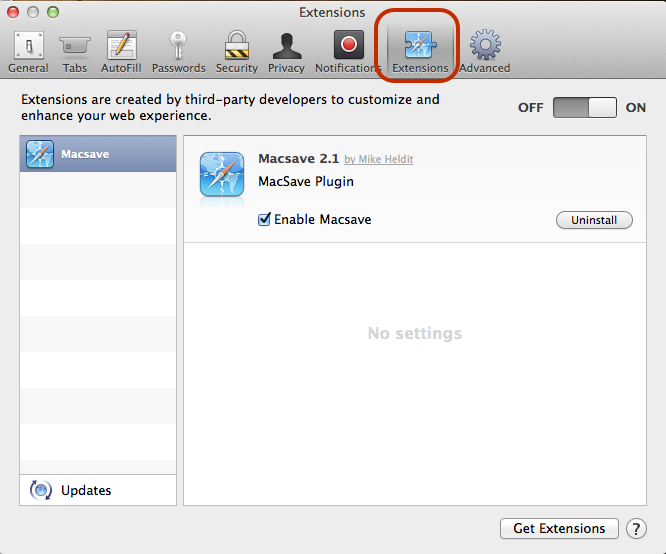The image size is (666, 554).
Task: Open the Advanced preferences pane
Action: coord(485,52)
